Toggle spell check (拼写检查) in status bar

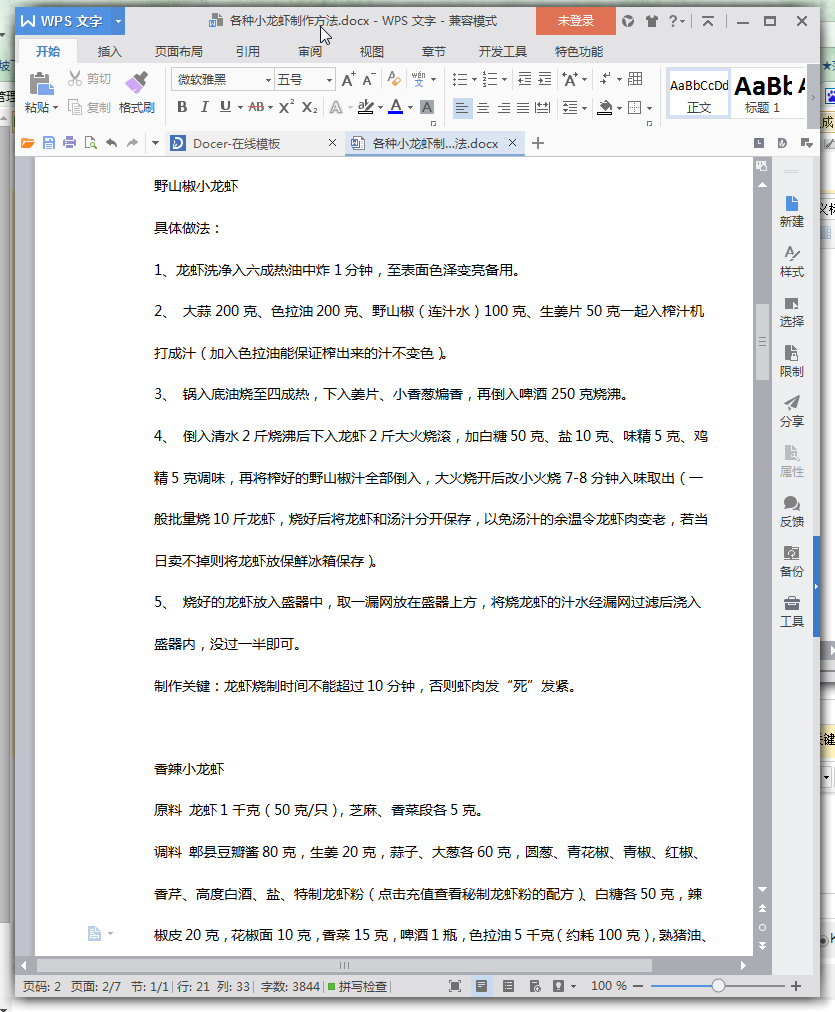[357, 986]
